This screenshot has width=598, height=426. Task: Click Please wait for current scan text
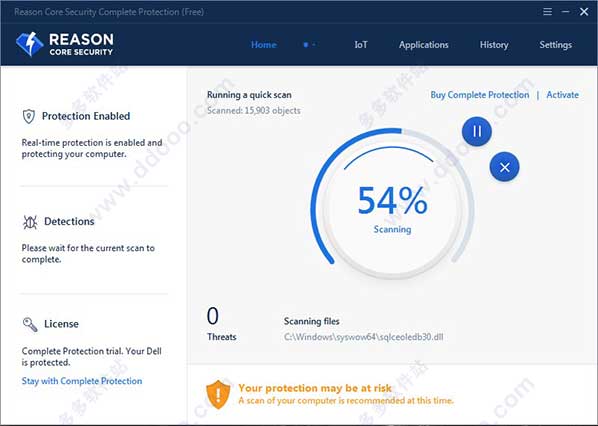pyautogui.click(x=88, y=254)
